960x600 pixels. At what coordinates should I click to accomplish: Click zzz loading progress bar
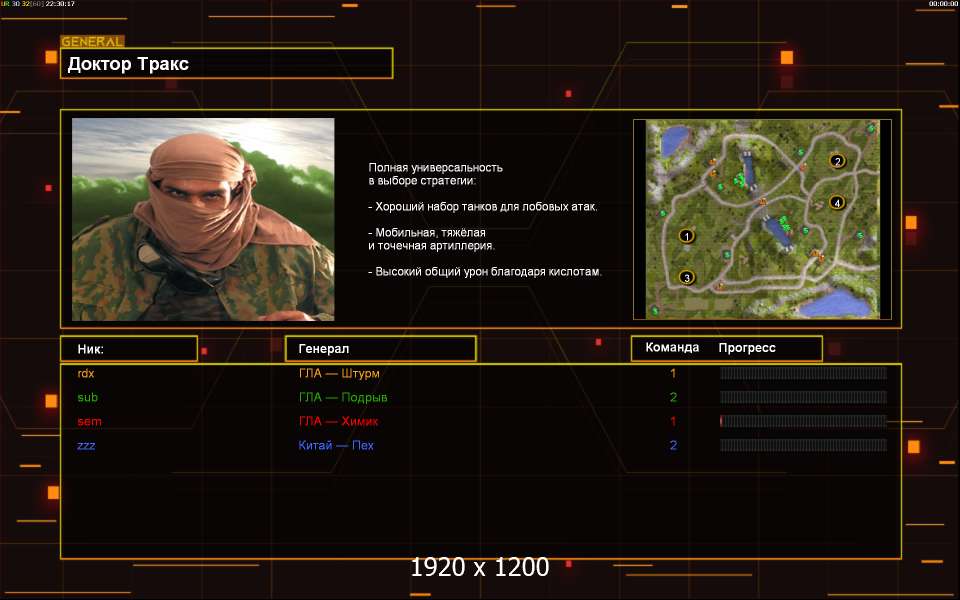(x=803, y=445)
